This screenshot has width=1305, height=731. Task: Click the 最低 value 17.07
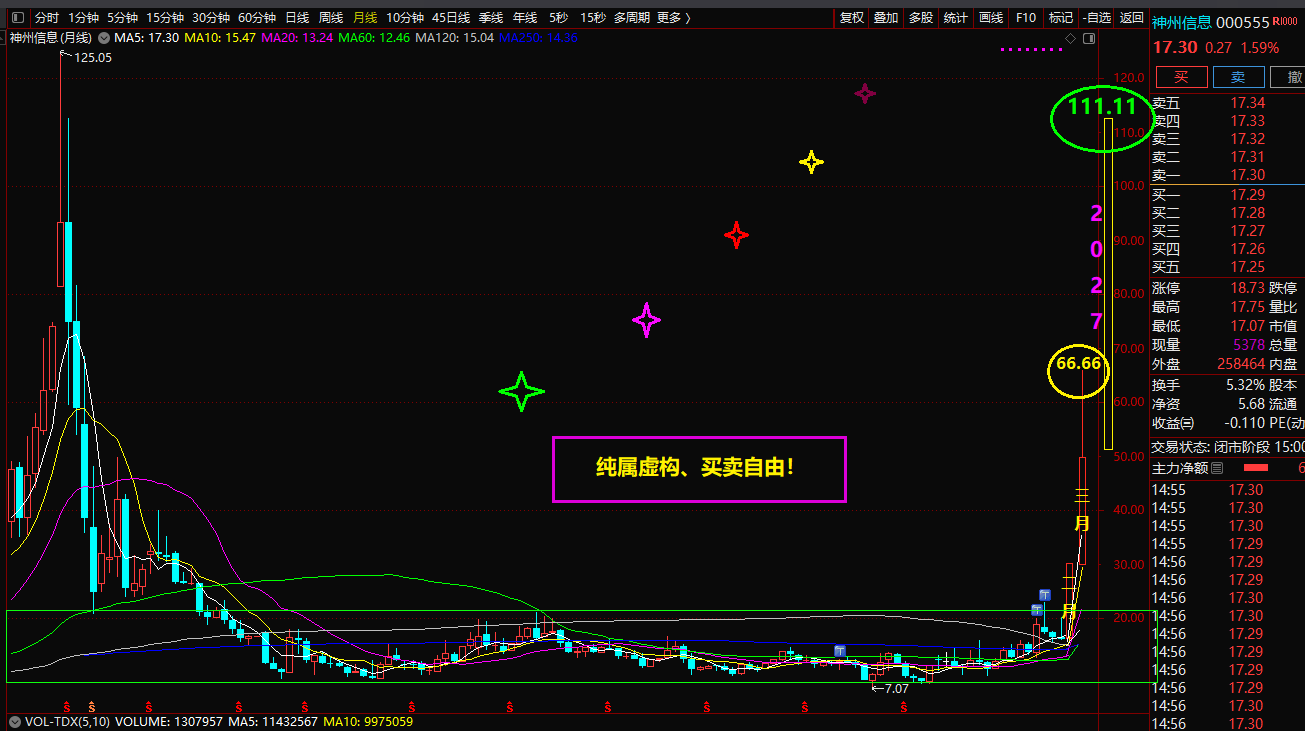[x=1247, y=326]
